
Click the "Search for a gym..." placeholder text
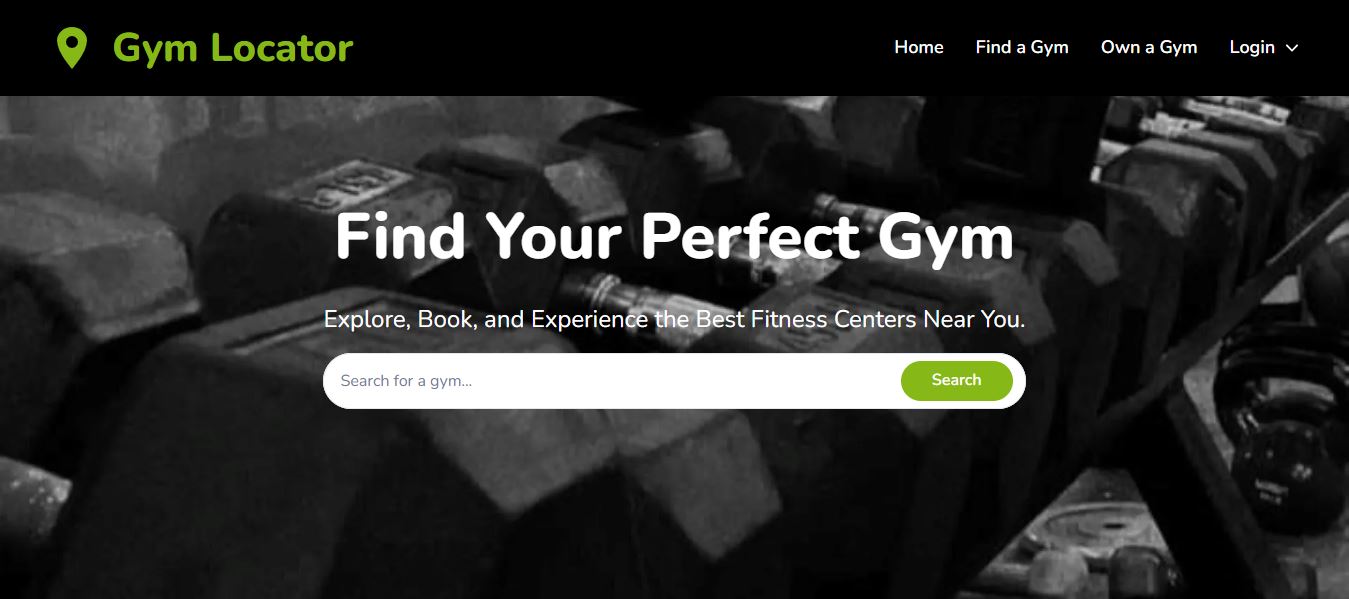[406, 381]
